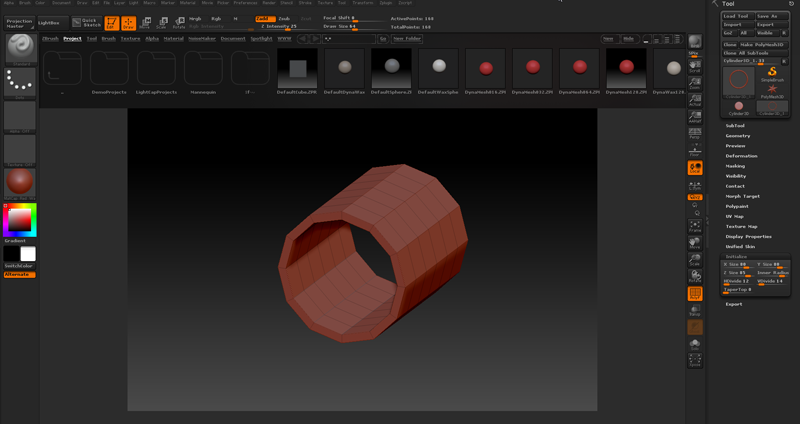Enable Mrgb material color mode

[195, 18]
